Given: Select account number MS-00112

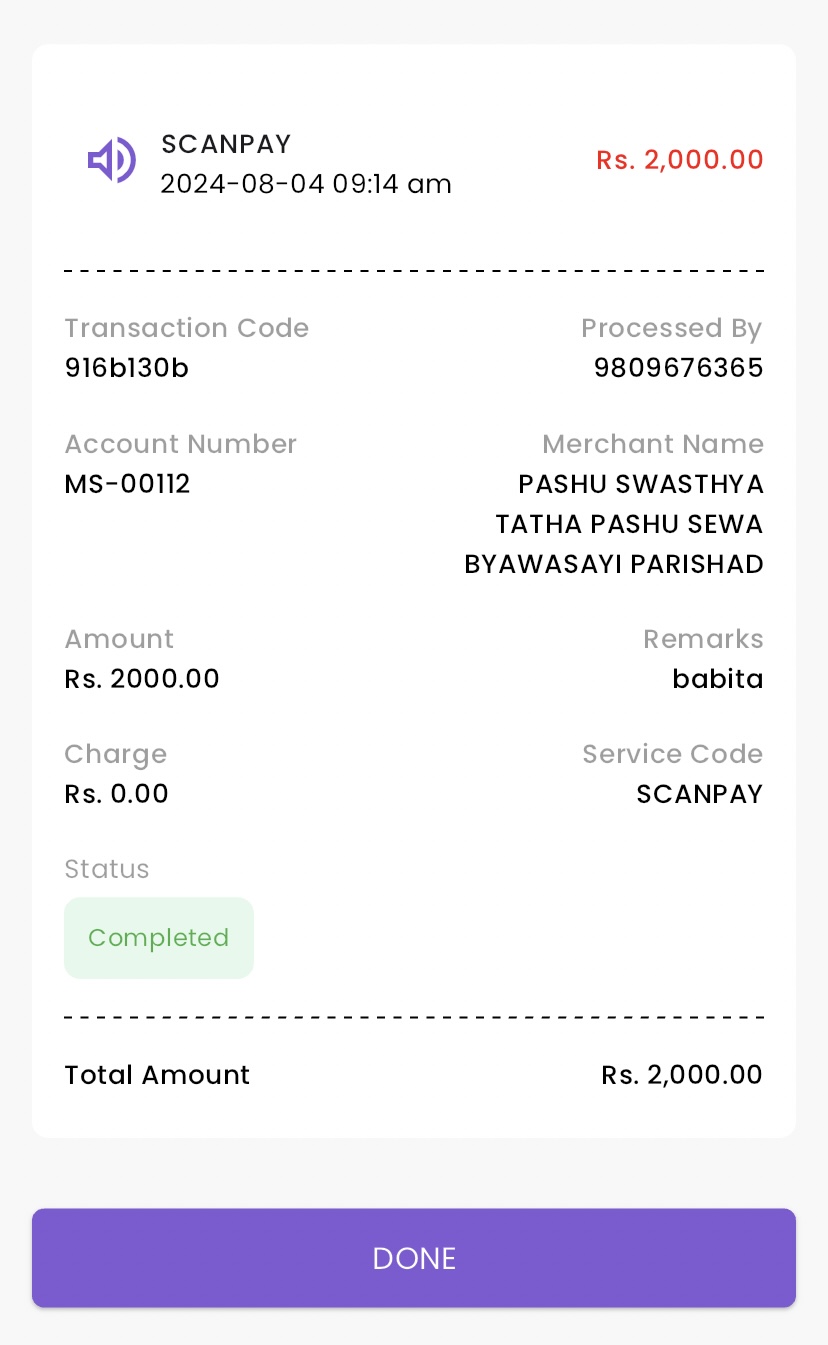Looking at the screenshot, I should coord(128,484).
